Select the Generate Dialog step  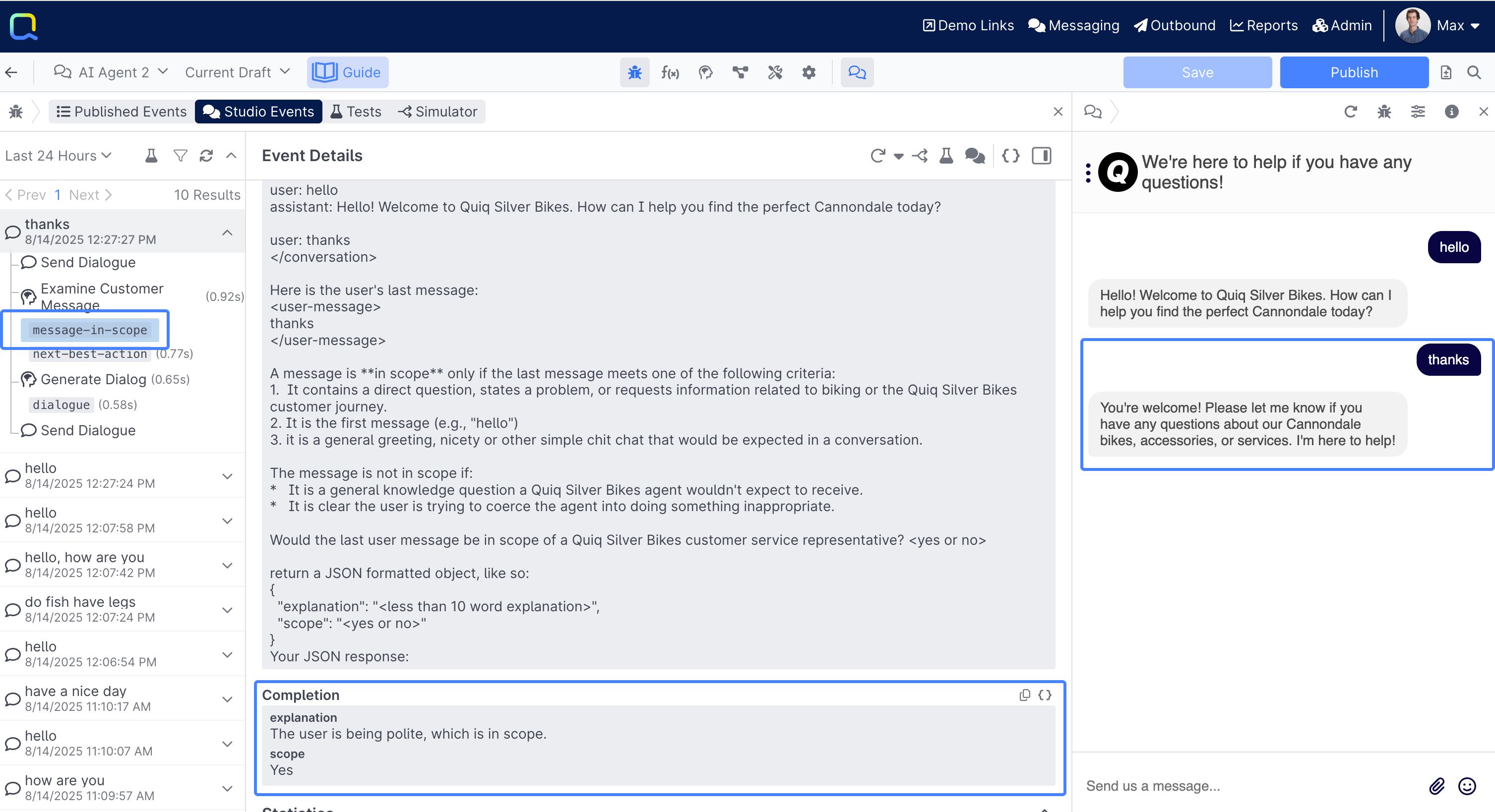coord(93,379)
